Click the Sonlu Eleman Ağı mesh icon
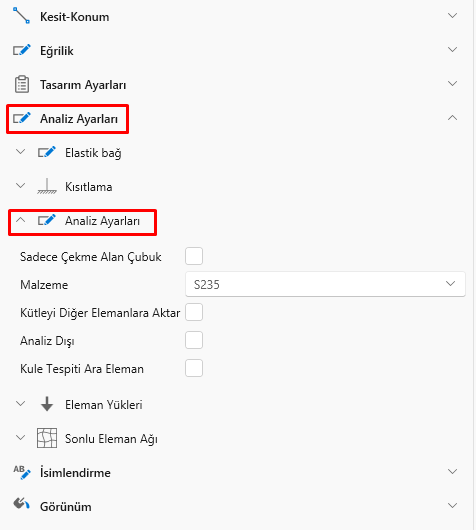This screenshot has height=530, width=476. coord(47,438)
